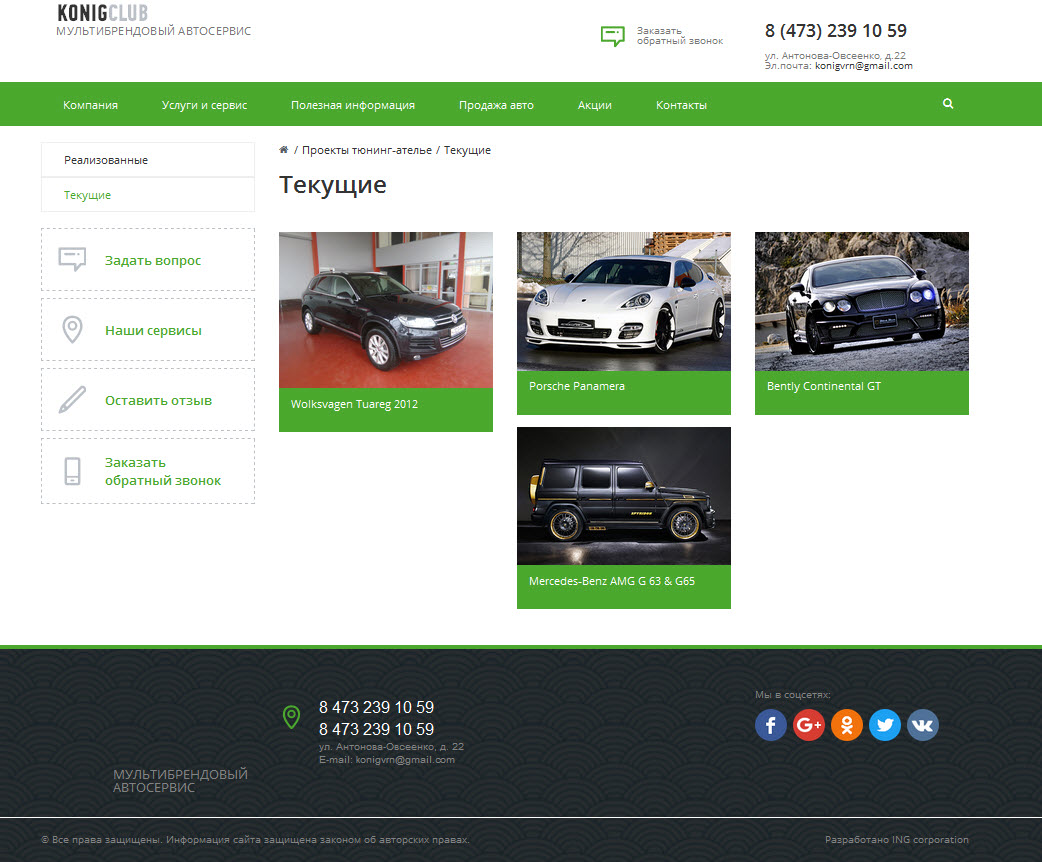Click the header phone 8 (473) 239 10 59
Viewport: 1042px width, 862px height.
pos(836,31)
